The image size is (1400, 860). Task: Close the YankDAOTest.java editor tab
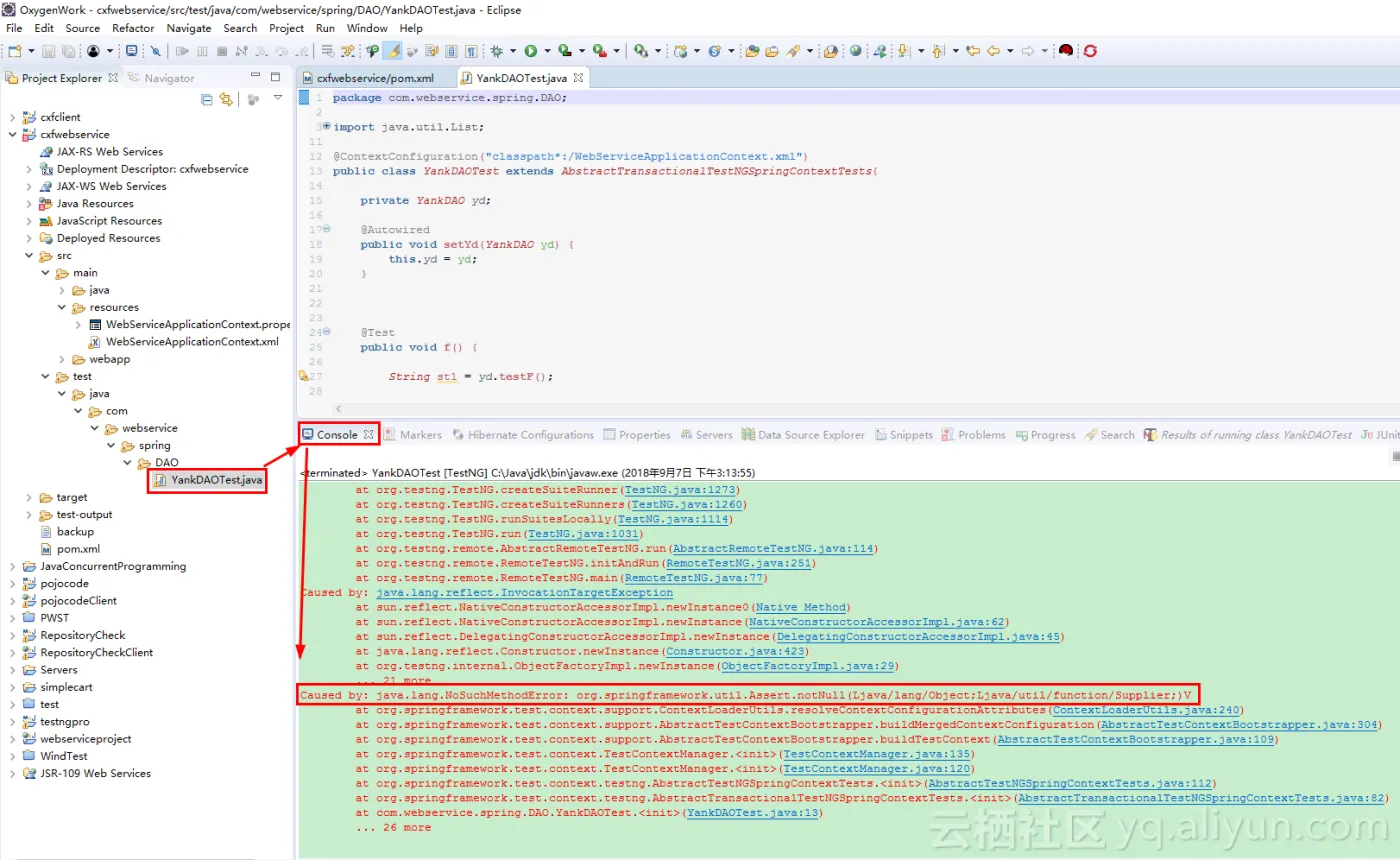pos(578,77)
